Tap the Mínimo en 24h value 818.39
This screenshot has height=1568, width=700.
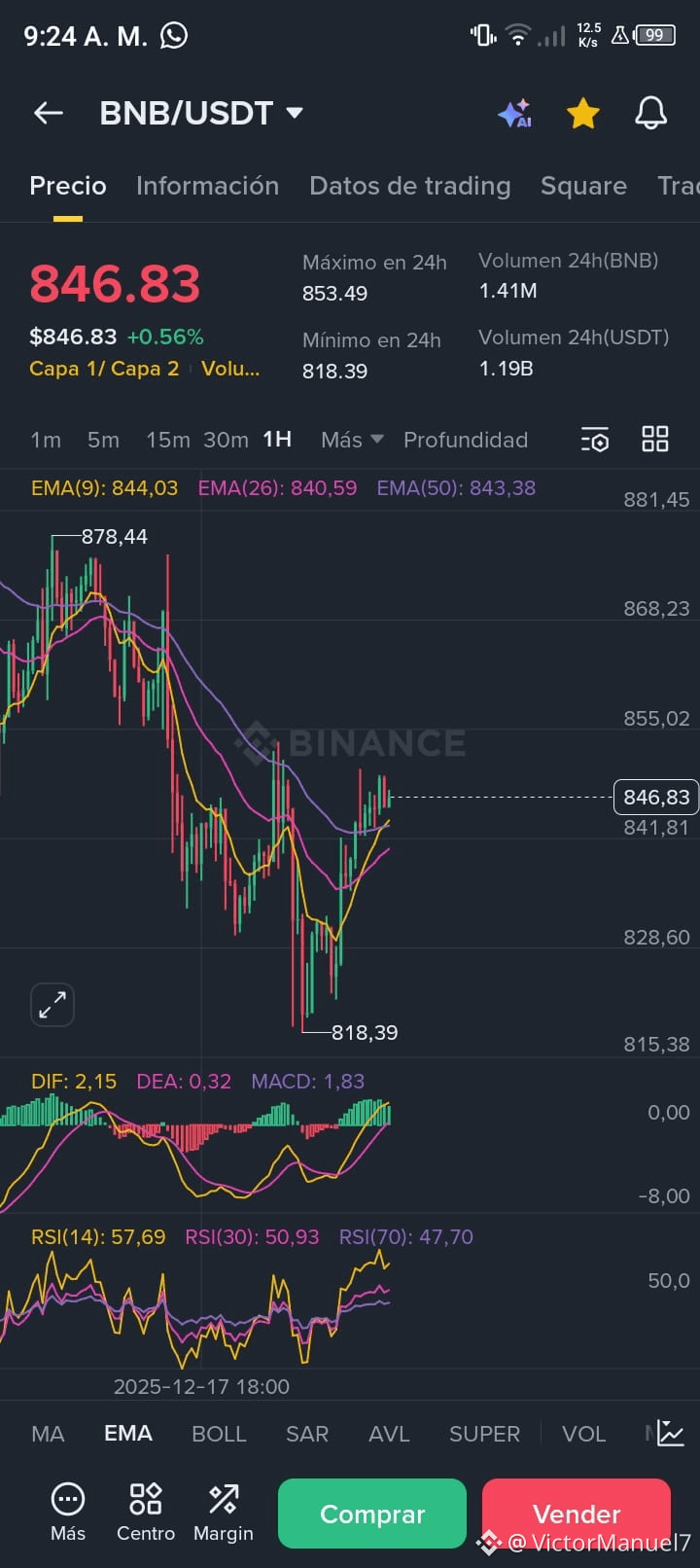point(334,372)
